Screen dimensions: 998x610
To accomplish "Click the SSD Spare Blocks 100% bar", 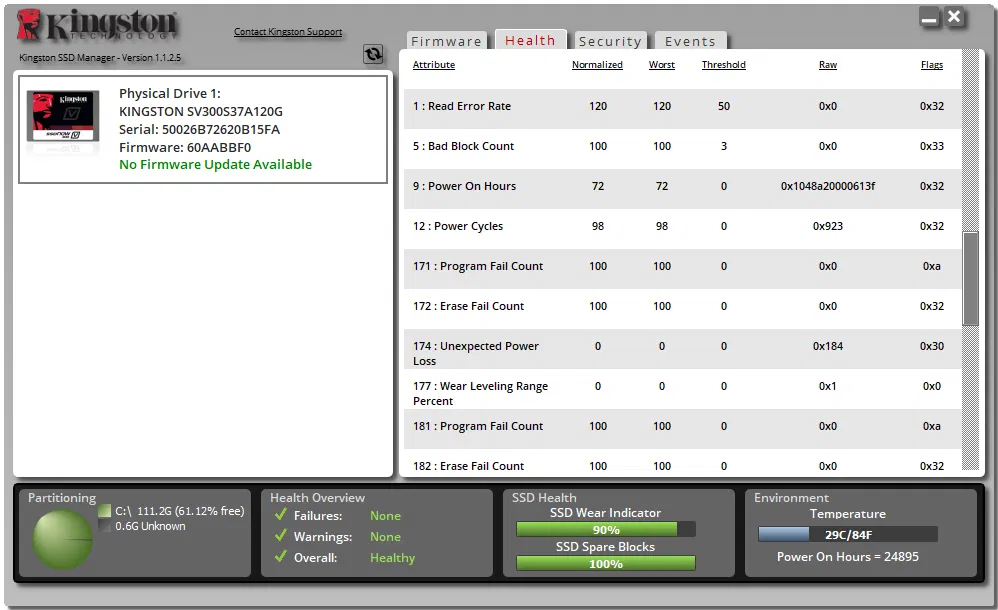I will (605, 563).
